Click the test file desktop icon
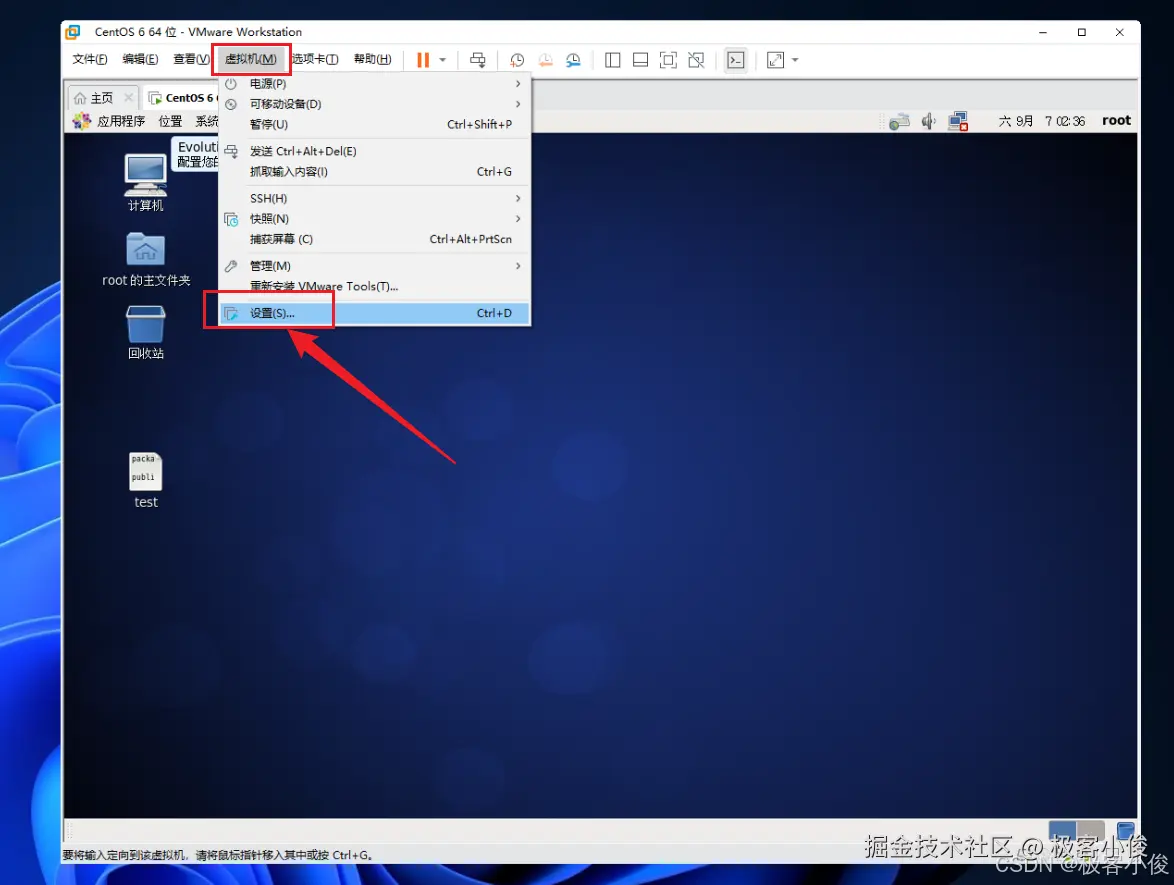The height and width of the screenshot is (885, 1174). point(145,481)
